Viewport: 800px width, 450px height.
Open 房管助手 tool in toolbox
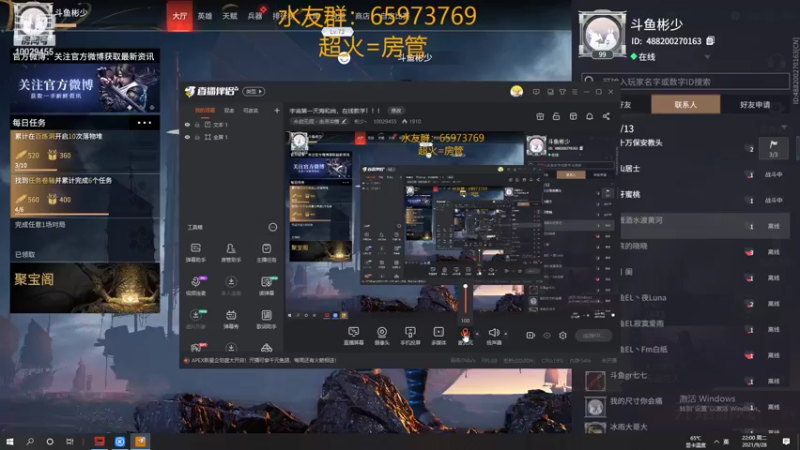coord(231,253)
